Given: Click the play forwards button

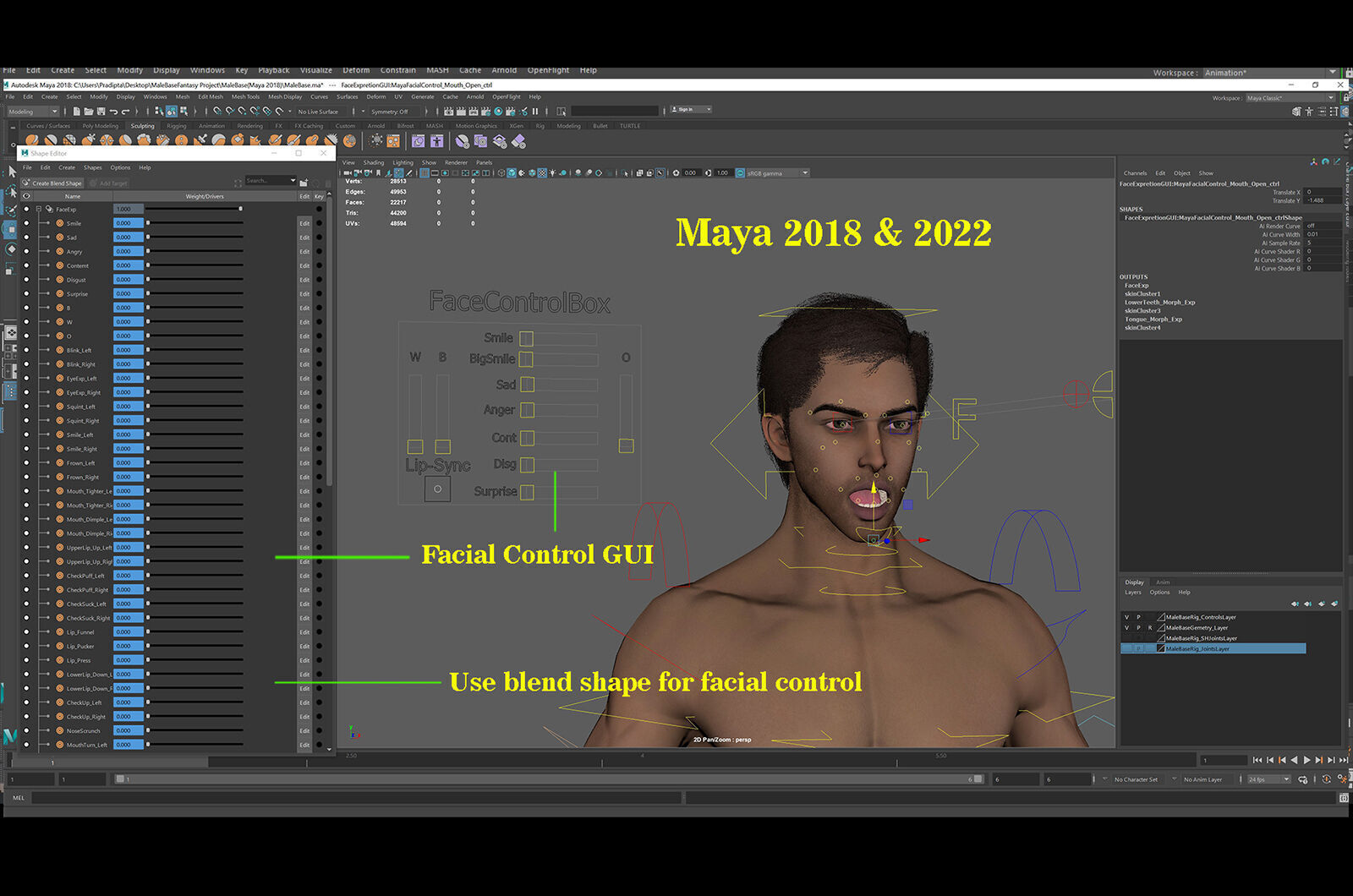Looking at the screenshot, I should point(1306,760).
